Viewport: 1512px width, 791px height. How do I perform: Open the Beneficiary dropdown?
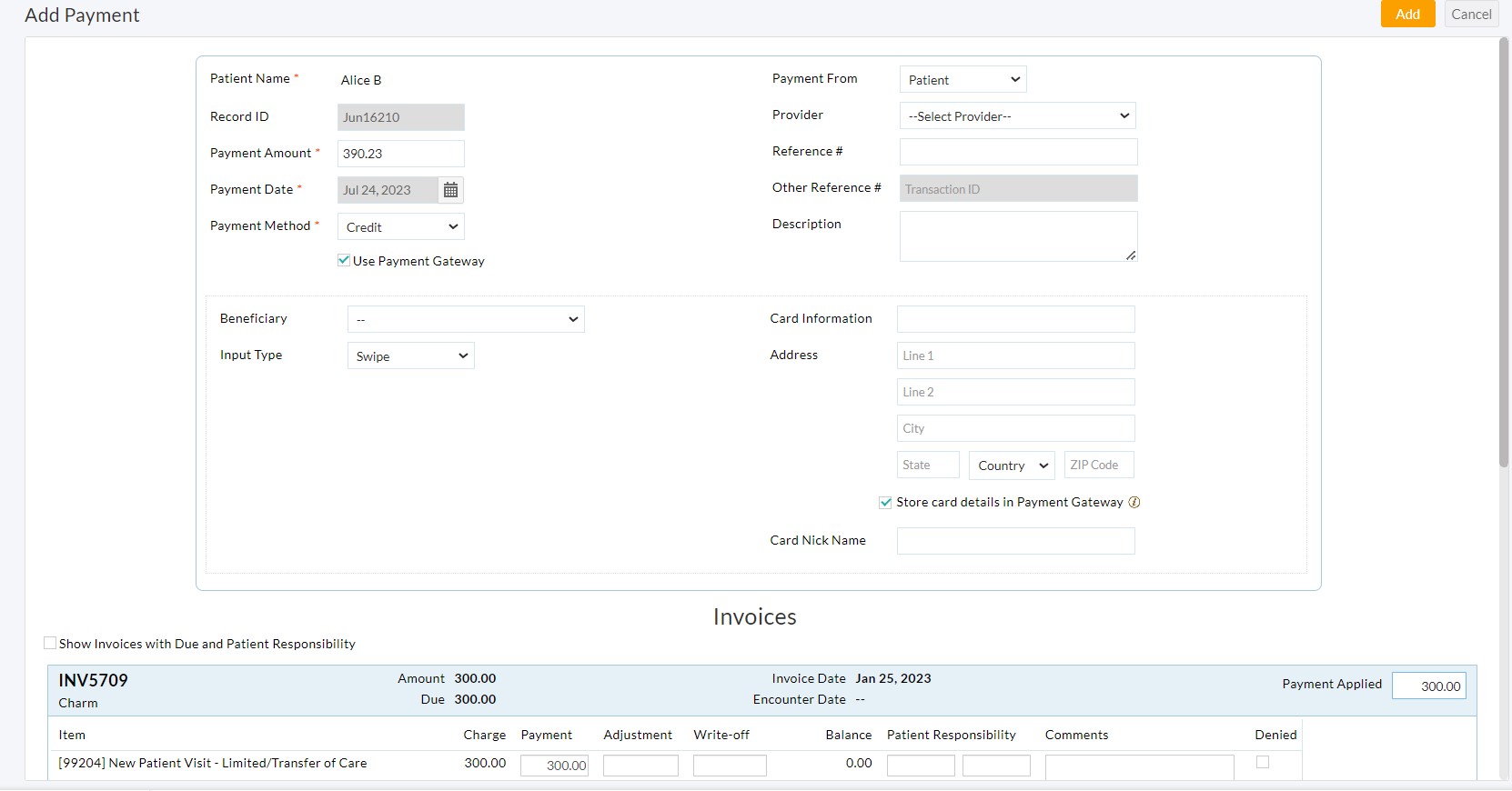(466, 319)
